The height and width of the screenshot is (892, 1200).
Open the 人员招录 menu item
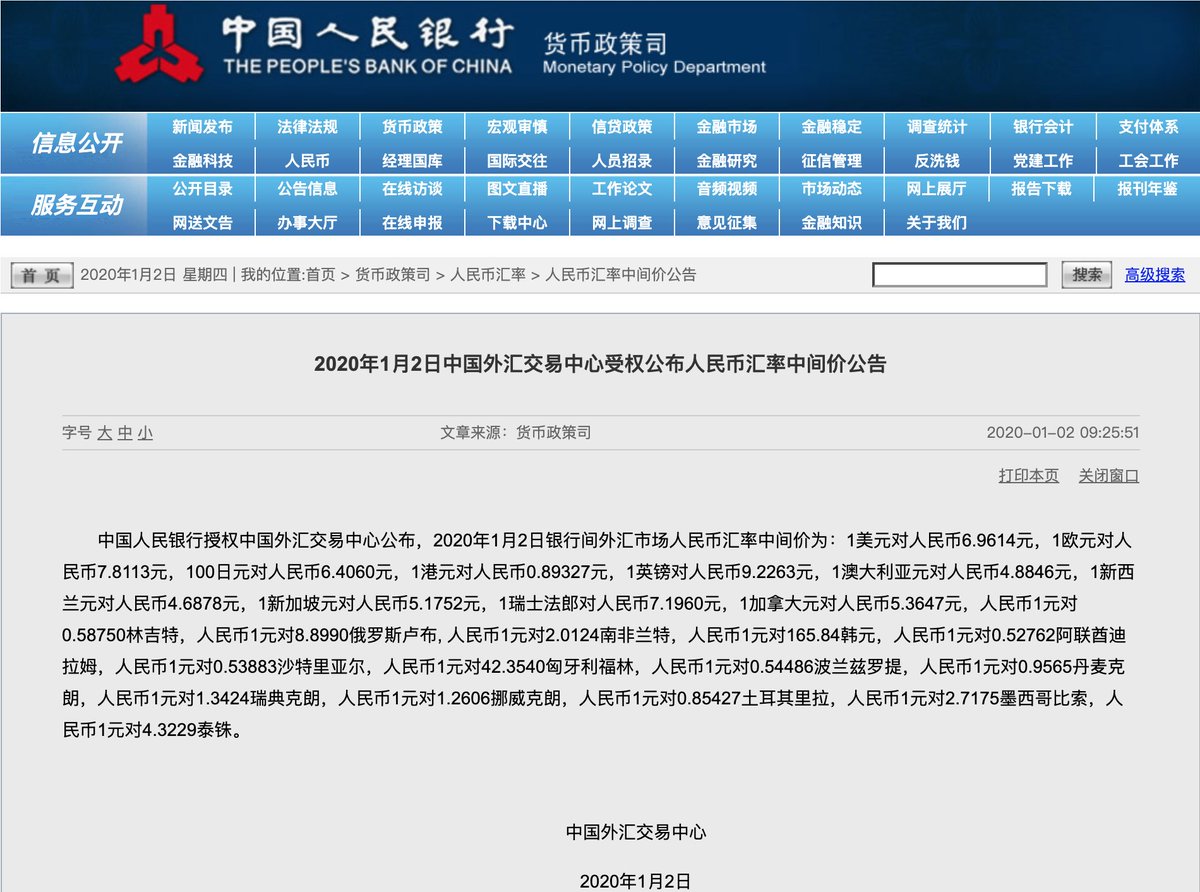pos(622,160)
